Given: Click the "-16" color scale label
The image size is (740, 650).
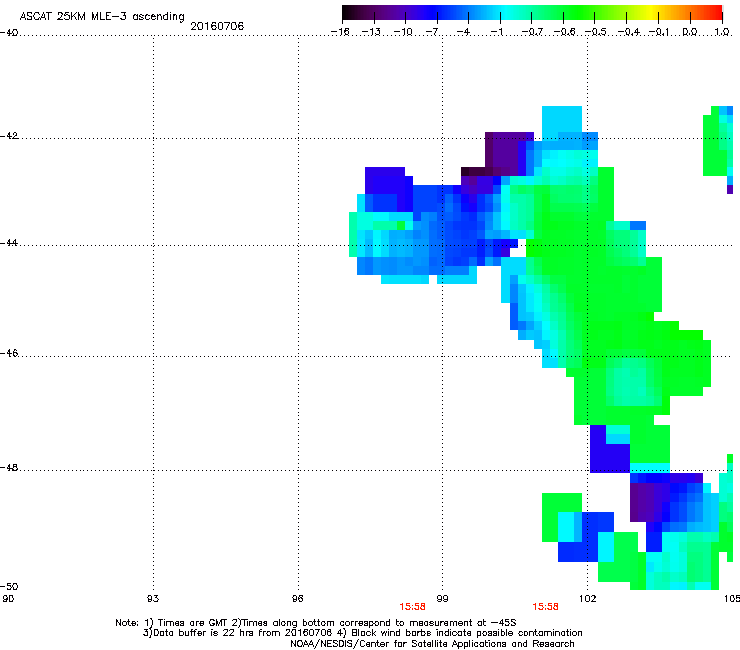Looking at the screenshot, I should pos(340,32).
